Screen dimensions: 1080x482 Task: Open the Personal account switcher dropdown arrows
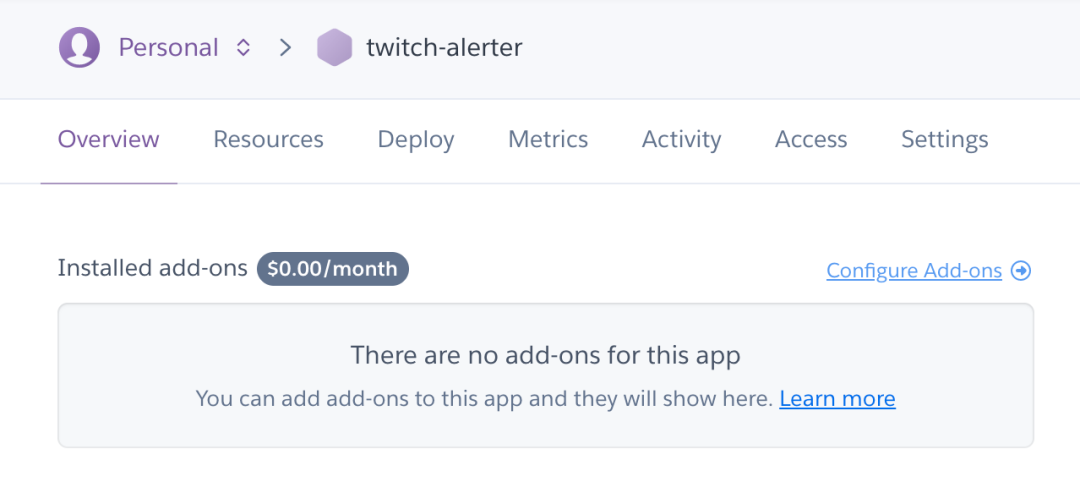pos(243,48)
